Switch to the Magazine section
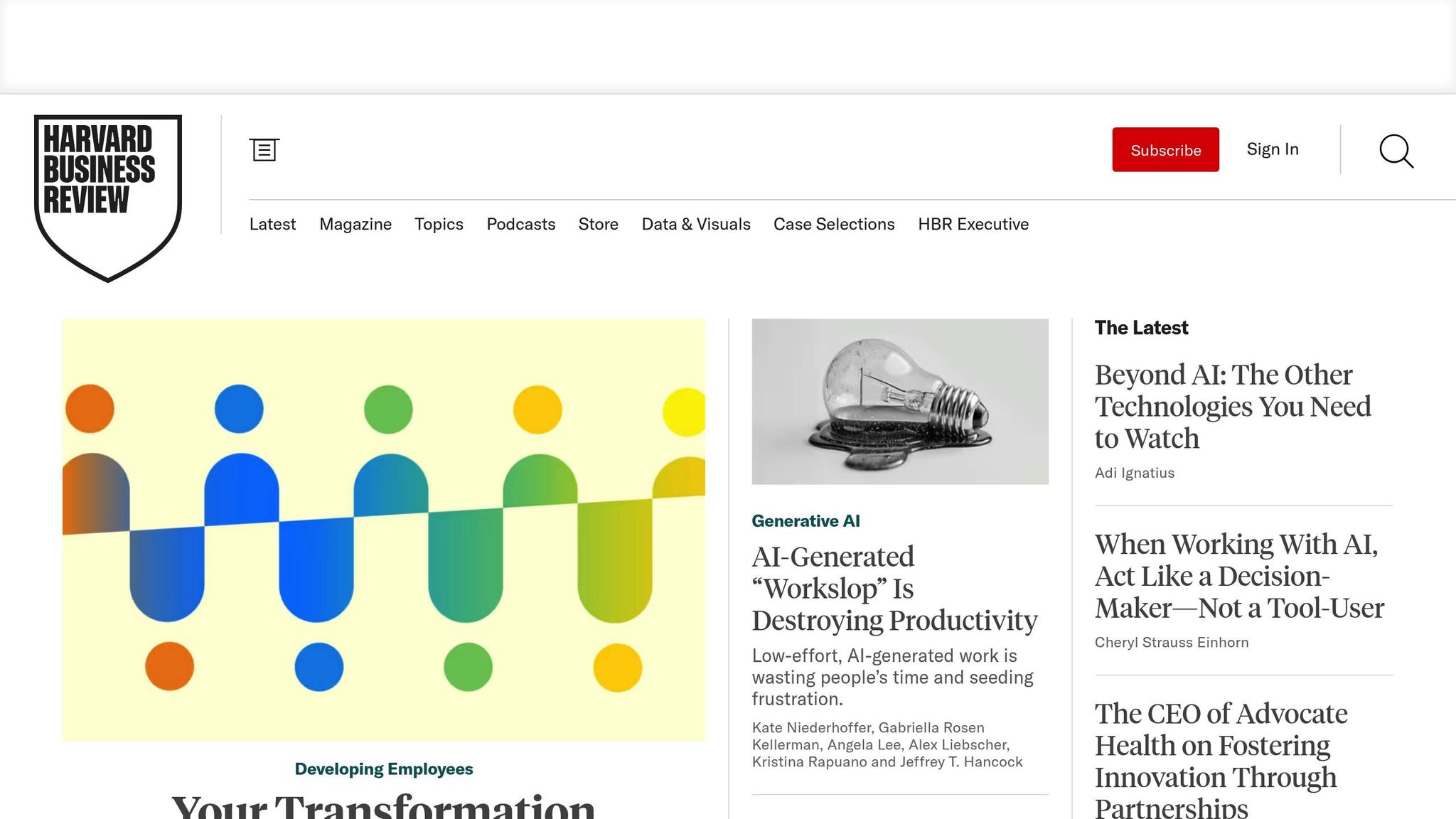 pyautogui.click(x=355, y=224)
